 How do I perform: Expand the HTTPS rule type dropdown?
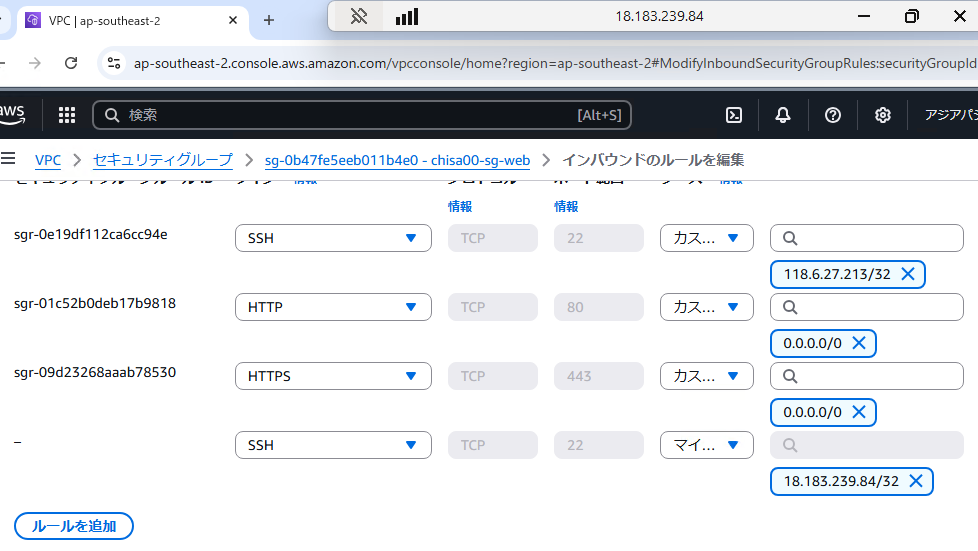333,376
